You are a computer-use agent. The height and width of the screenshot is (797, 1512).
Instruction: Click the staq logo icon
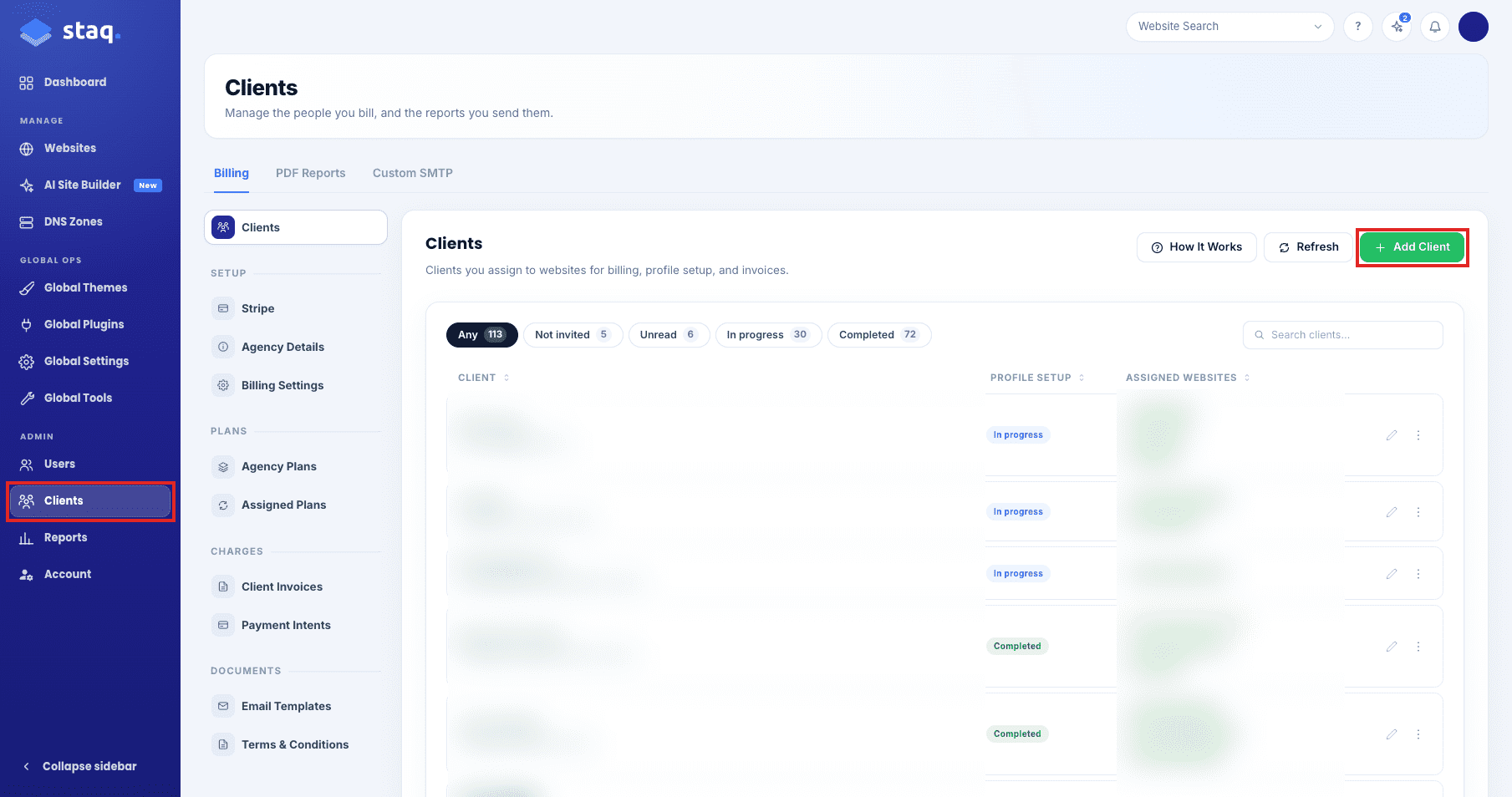click(36, 33)
